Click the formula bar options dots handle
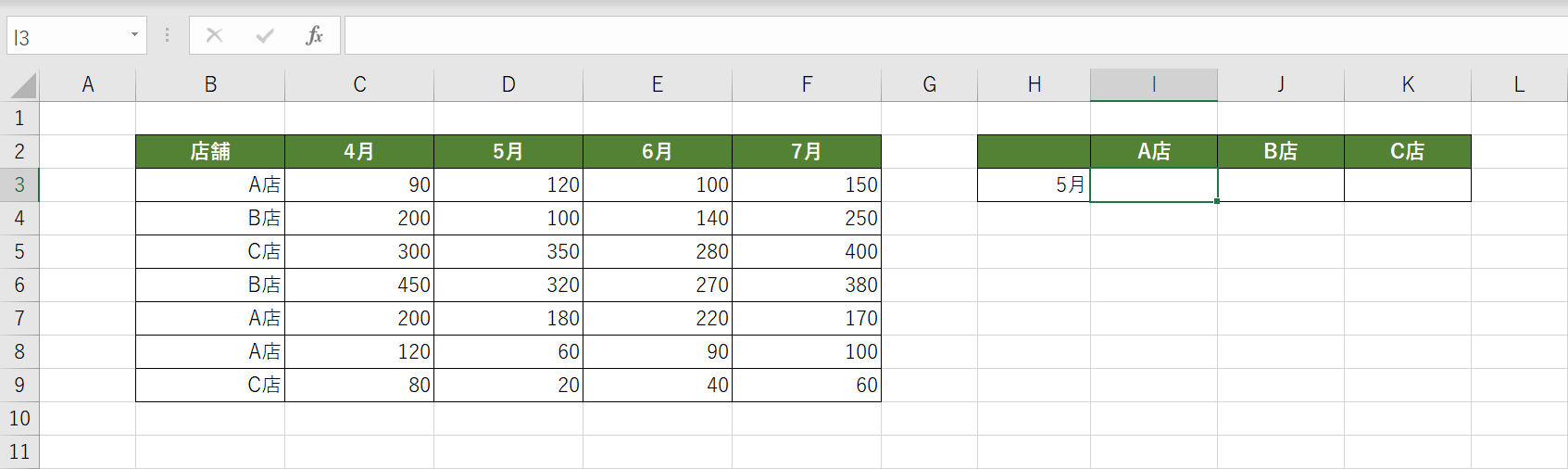 click(x=167, y=36)
